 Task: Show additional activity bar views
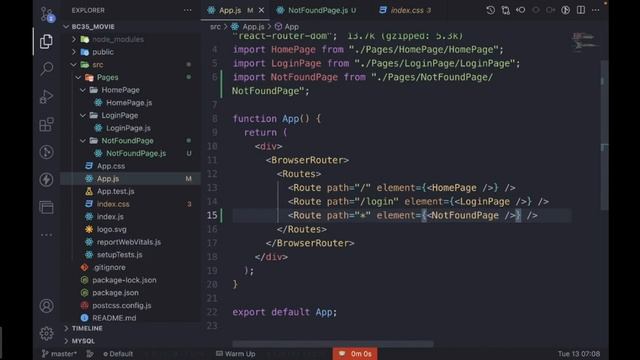tap(47, 235)
